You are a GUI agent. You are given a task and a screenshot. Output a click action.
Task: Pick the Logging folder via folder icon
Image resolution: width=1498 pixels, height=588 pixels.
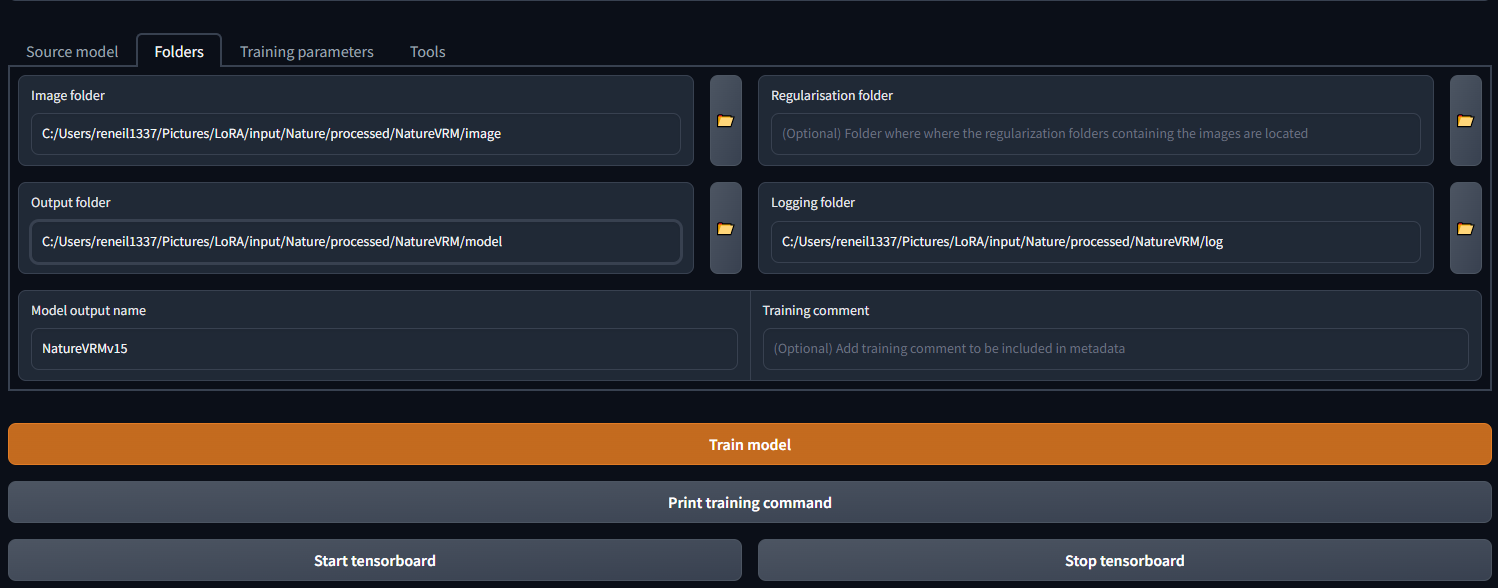click(1465, 228)
